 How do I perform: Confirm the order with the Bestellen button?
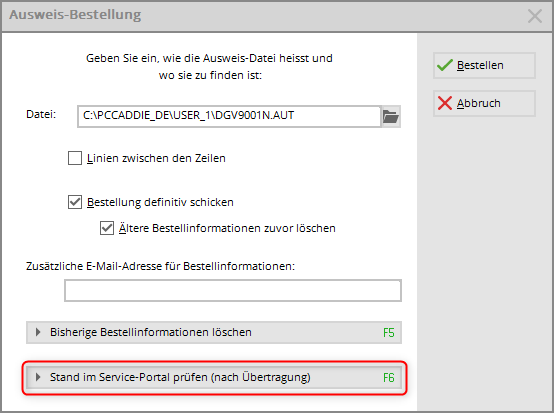click(484, 65)
